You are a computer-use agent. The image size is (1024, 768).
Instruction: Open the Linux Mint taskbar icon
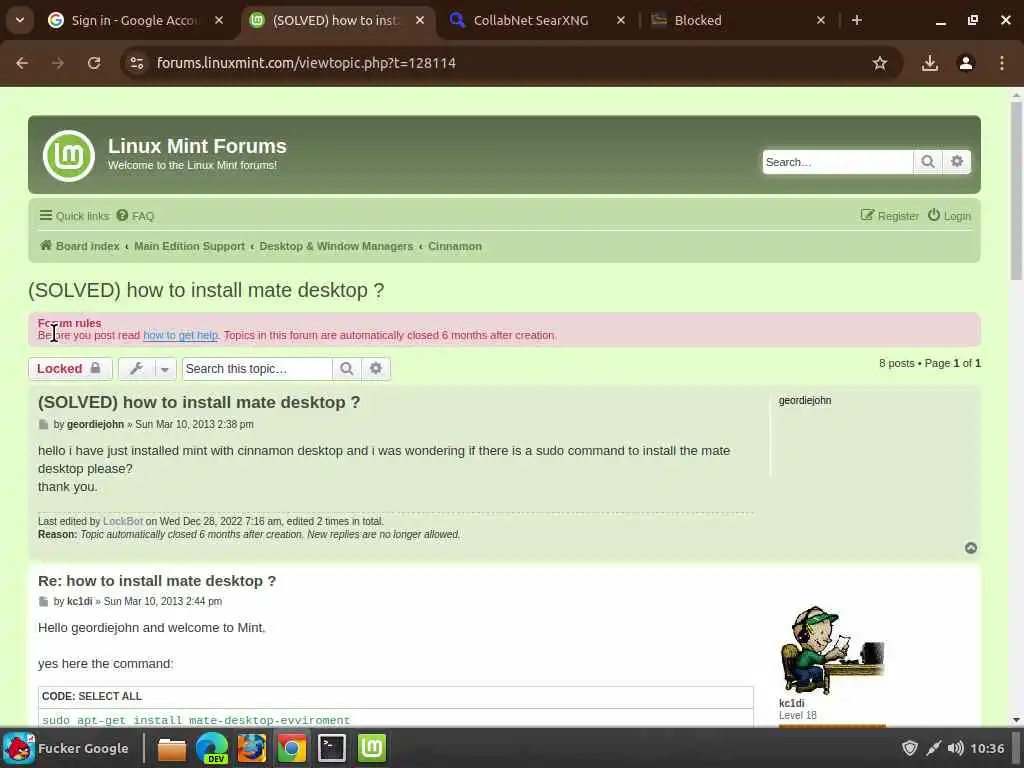click(372, 748)
